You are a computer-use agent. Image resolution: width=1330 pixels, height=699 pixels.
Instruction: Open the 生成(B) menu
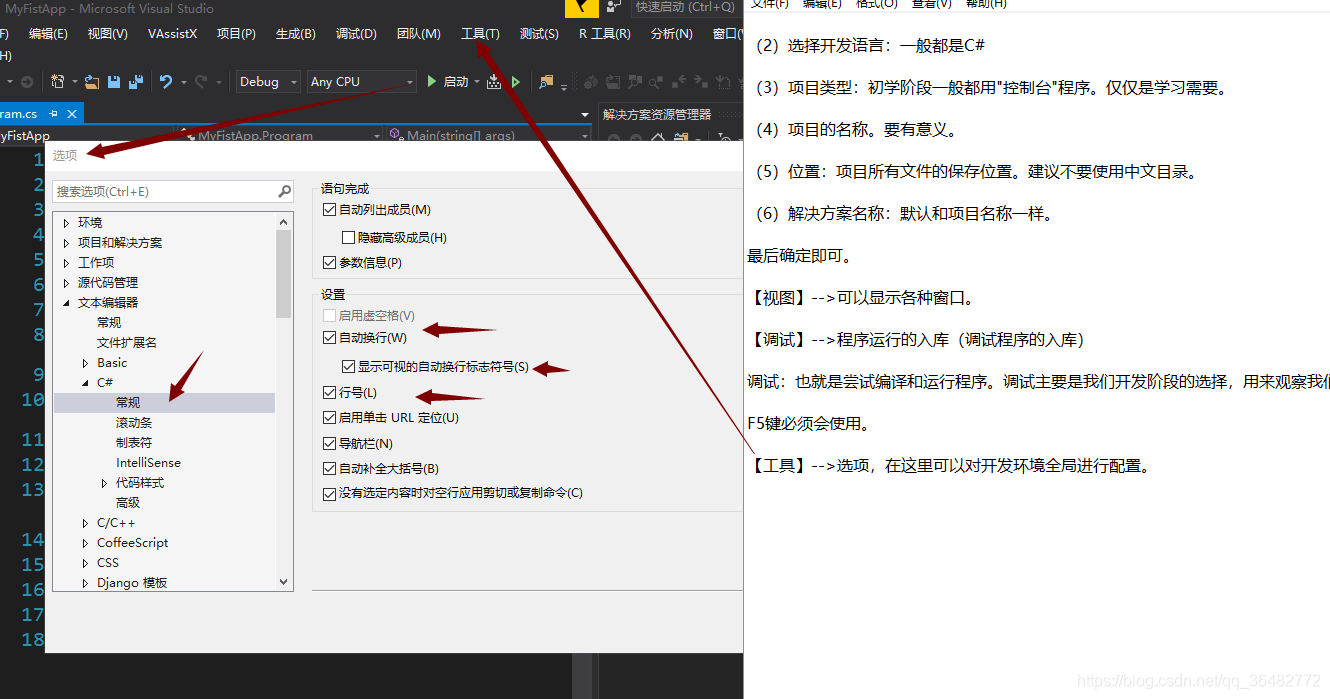tap(295, 34)
